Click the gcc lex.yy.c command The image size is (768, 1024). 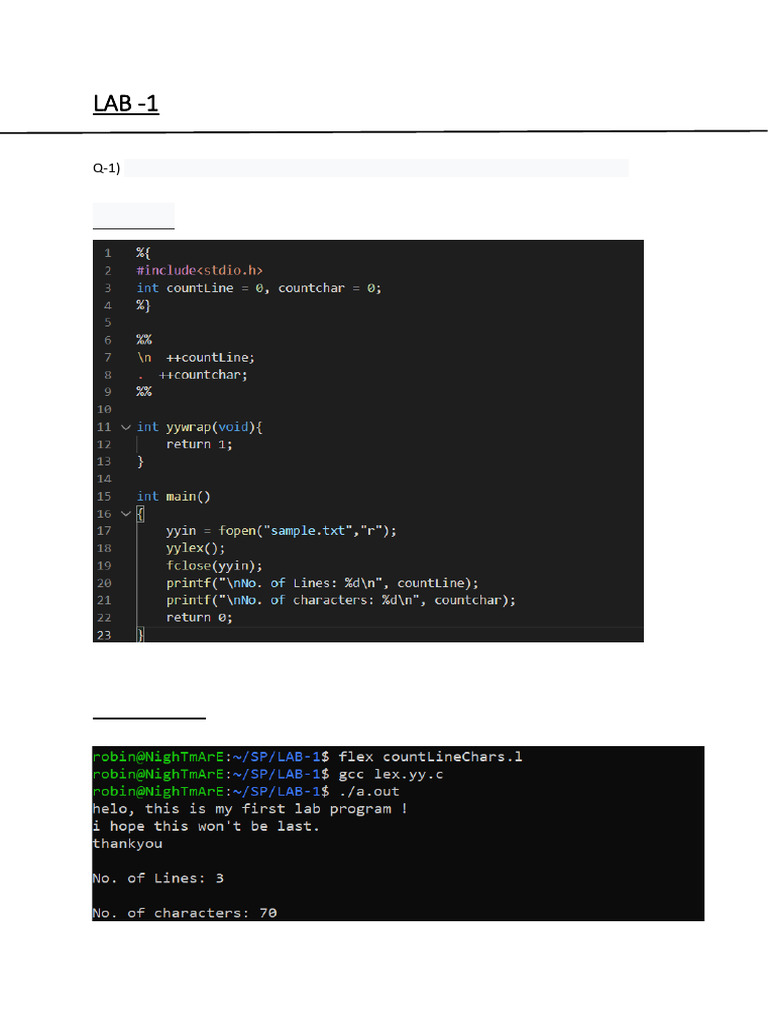coord(391,775)
